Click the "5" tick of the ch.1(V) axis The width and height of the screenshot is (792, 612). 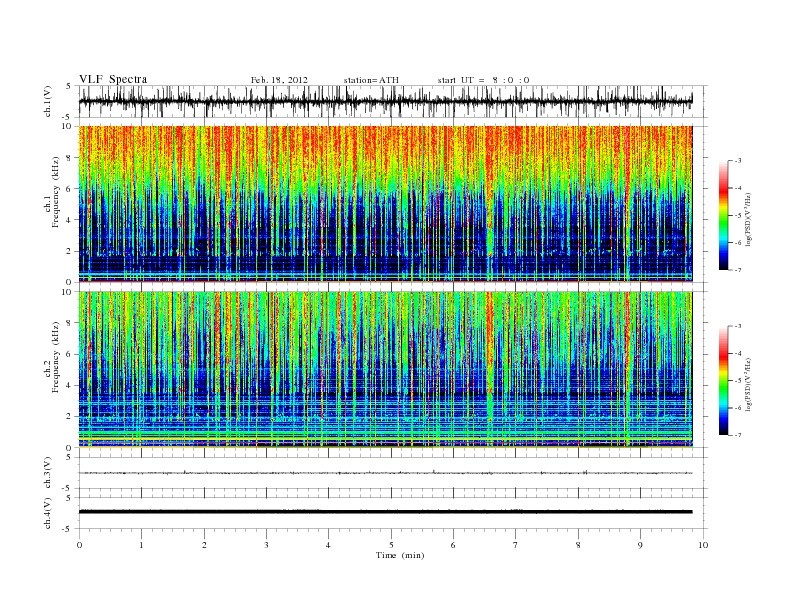click(x=69, y=86)
